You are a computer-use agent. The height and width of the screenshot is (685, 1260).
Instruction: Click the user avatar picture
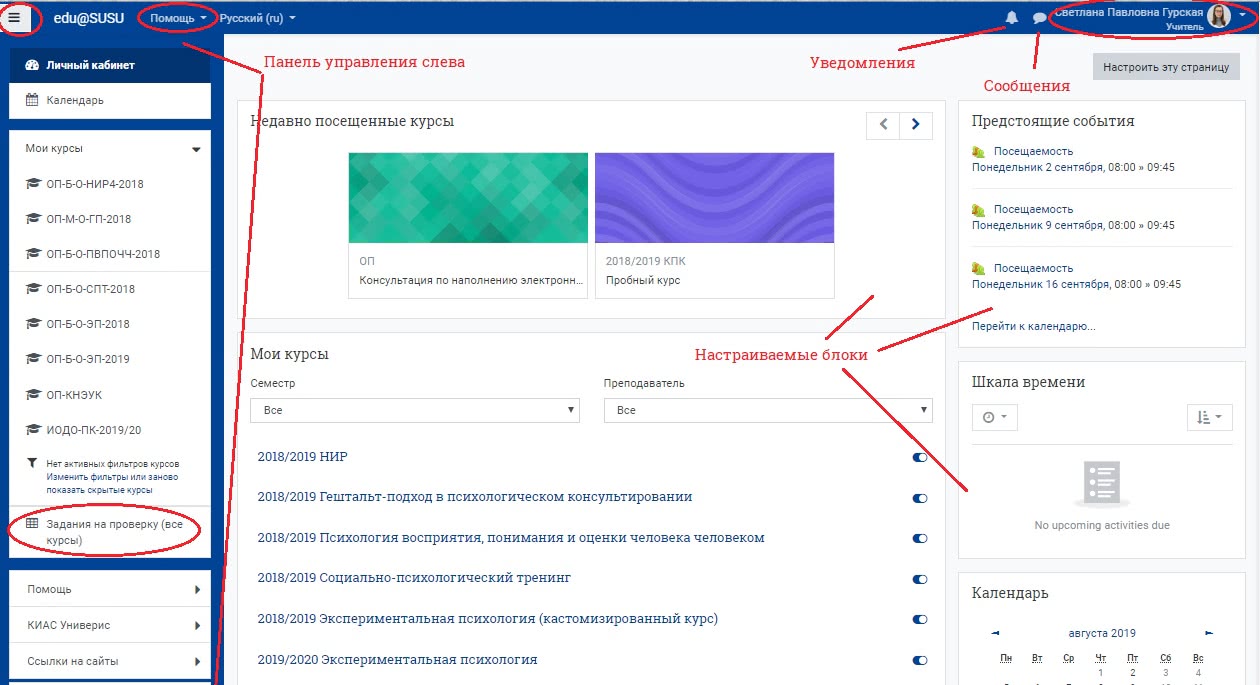[x=1218, y=16]
